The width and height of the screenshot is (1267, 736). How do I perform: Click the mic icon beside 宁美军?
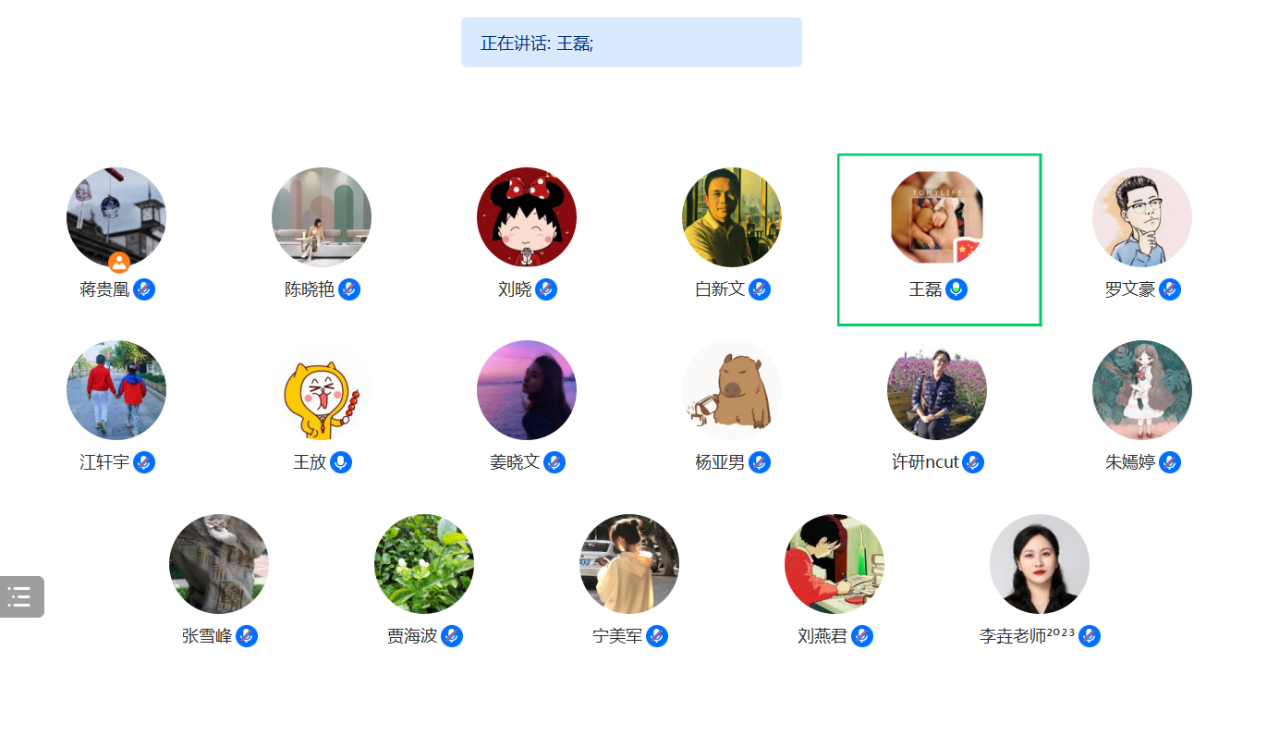(657, 636)
